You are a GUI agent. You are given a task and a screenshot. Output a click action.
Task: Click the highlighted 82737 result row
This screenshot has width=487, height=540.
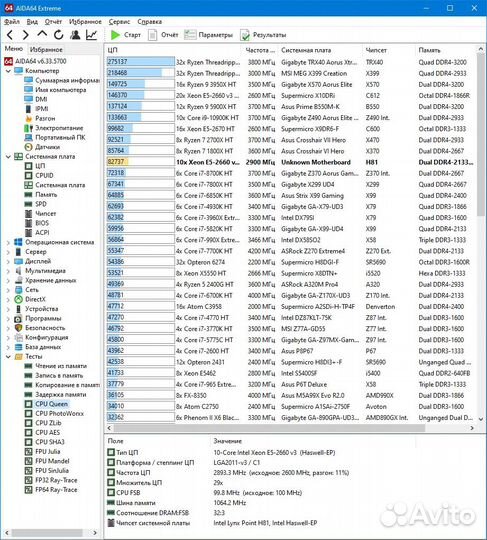pyautogui.click(x=291, y=162)
